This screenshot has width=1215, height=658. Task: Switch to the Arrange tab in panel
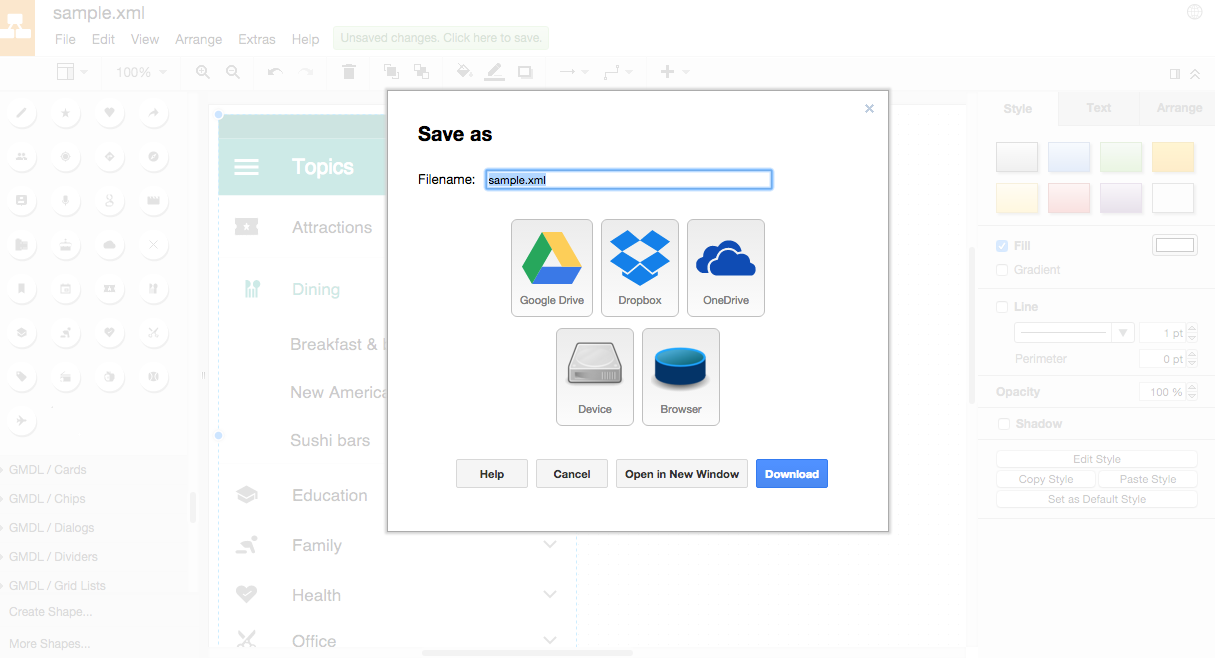pyautogui.click(x=1179, y=108)
